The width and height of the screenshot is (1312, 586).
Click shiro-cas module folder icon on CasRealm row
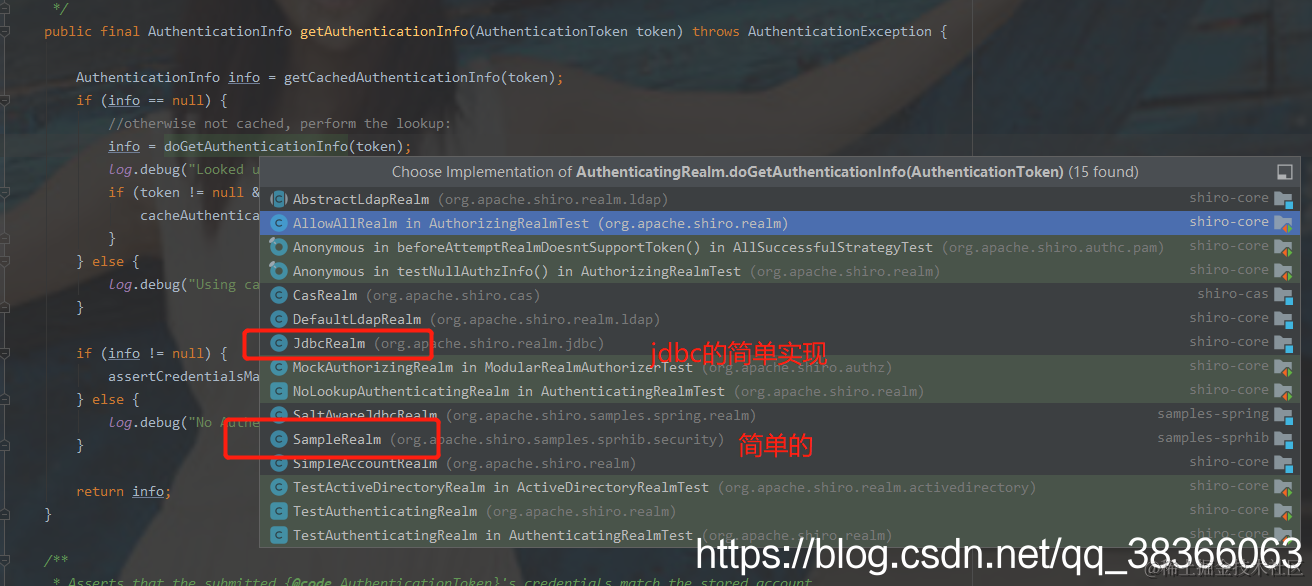(1283, 295)
